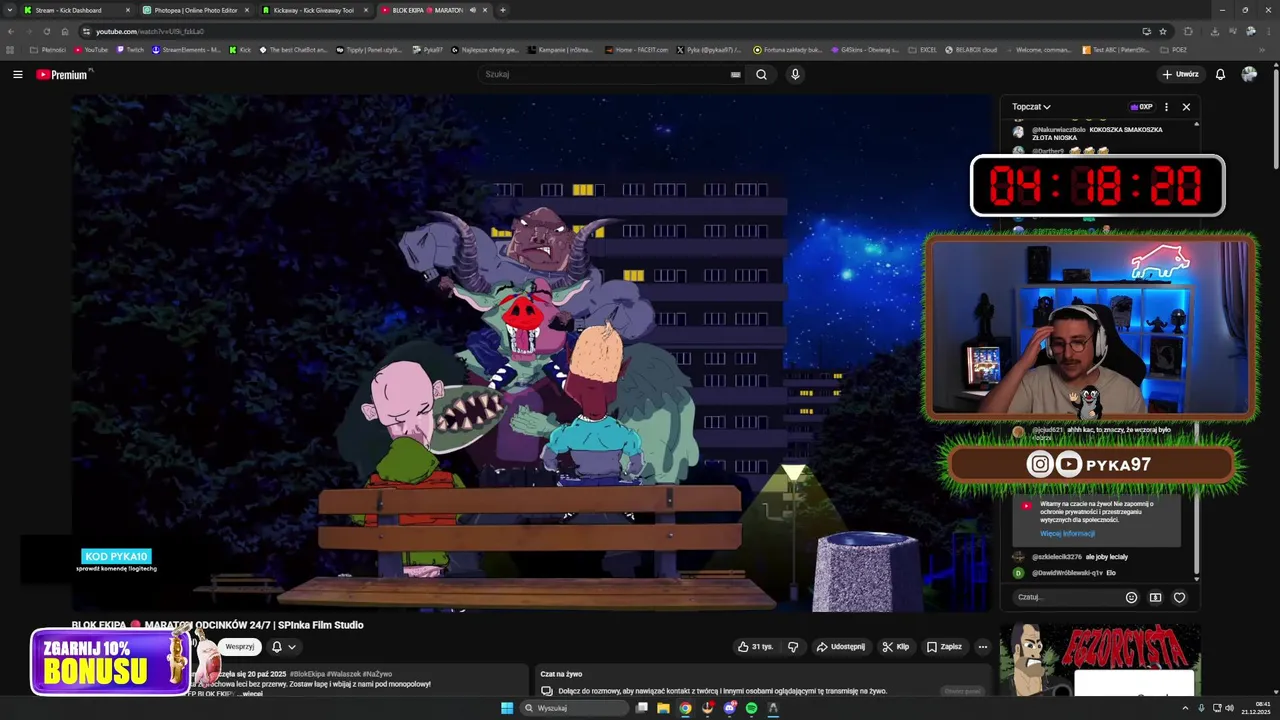
Task: Focus the Szukaj search field
Action: point(610,74)
